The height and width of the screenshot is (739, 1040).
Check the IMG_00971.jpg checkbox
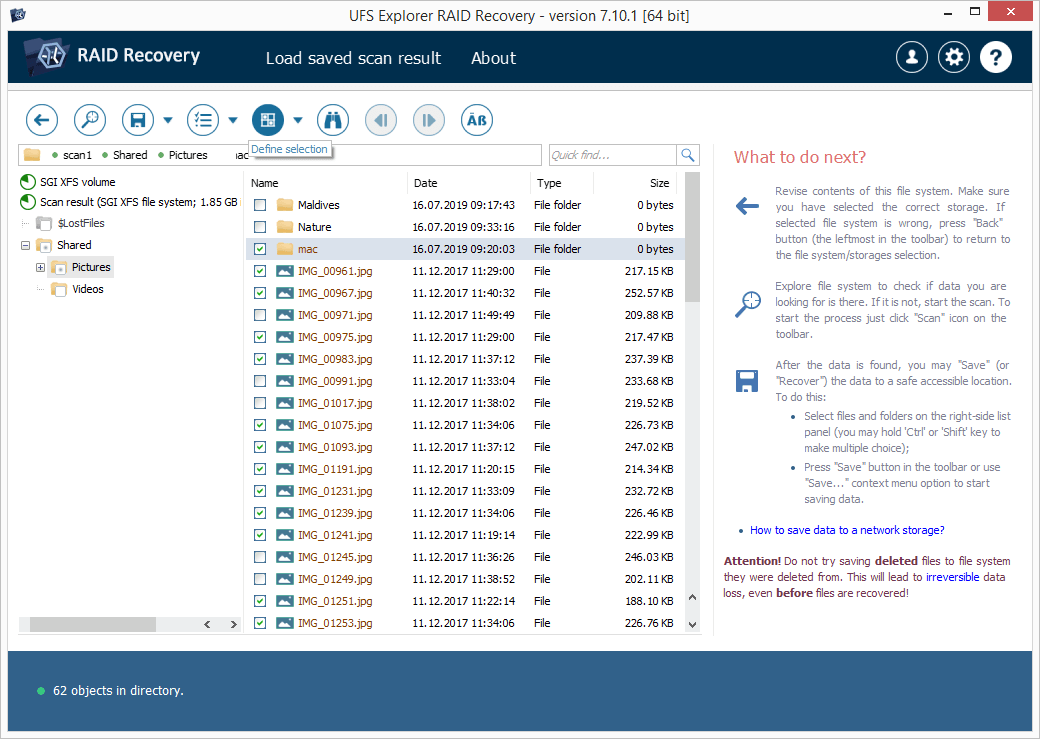(x=260, y=315)
